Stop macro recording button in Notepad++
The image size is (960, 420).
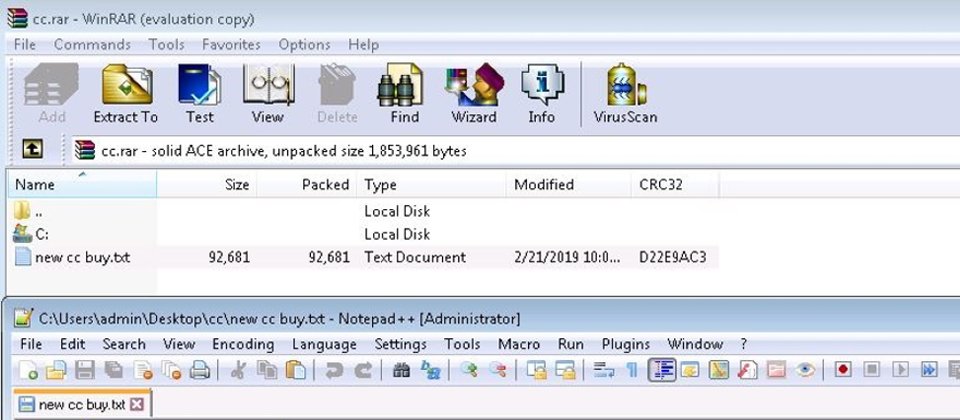click(872, 370)
